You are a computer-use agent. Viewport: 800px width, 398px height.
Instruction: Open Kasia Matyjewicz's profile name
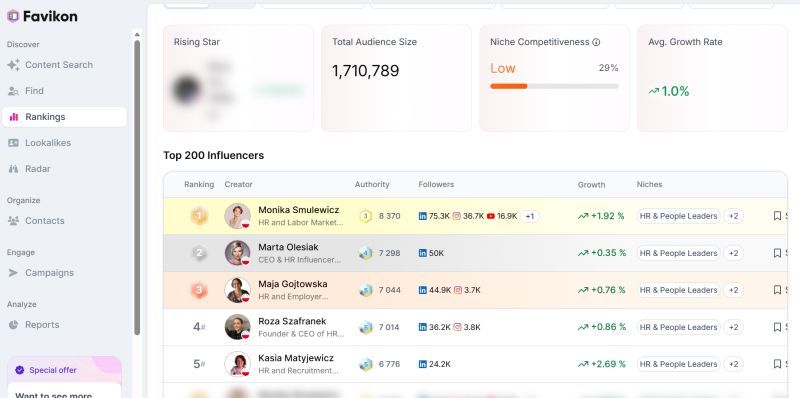[x=296, y=358]
